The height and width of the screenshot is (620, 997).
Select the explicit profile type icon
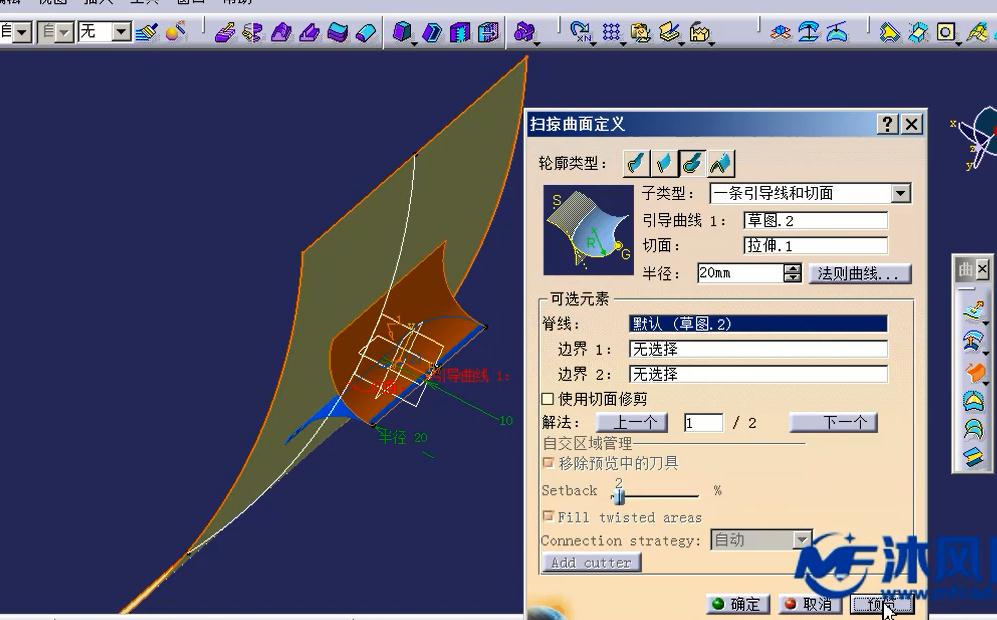pyautogui.click(x=635, y=163)
